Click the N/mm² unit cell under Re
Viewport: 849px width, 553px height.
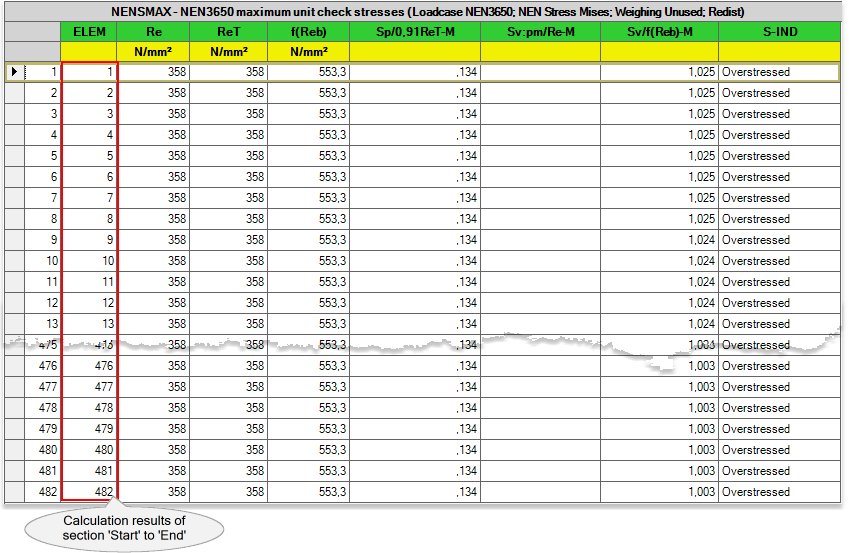pos(153,52)
